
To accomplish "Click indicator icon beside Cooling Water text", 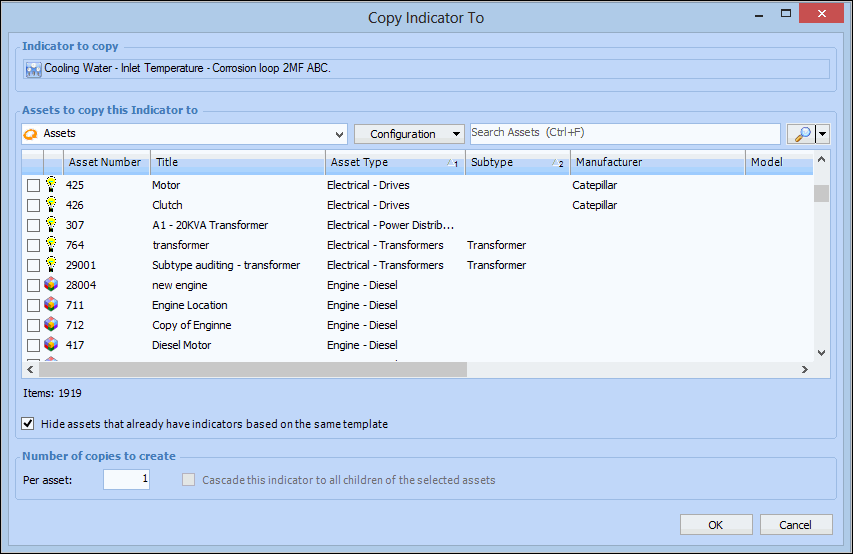I will 33,69.
